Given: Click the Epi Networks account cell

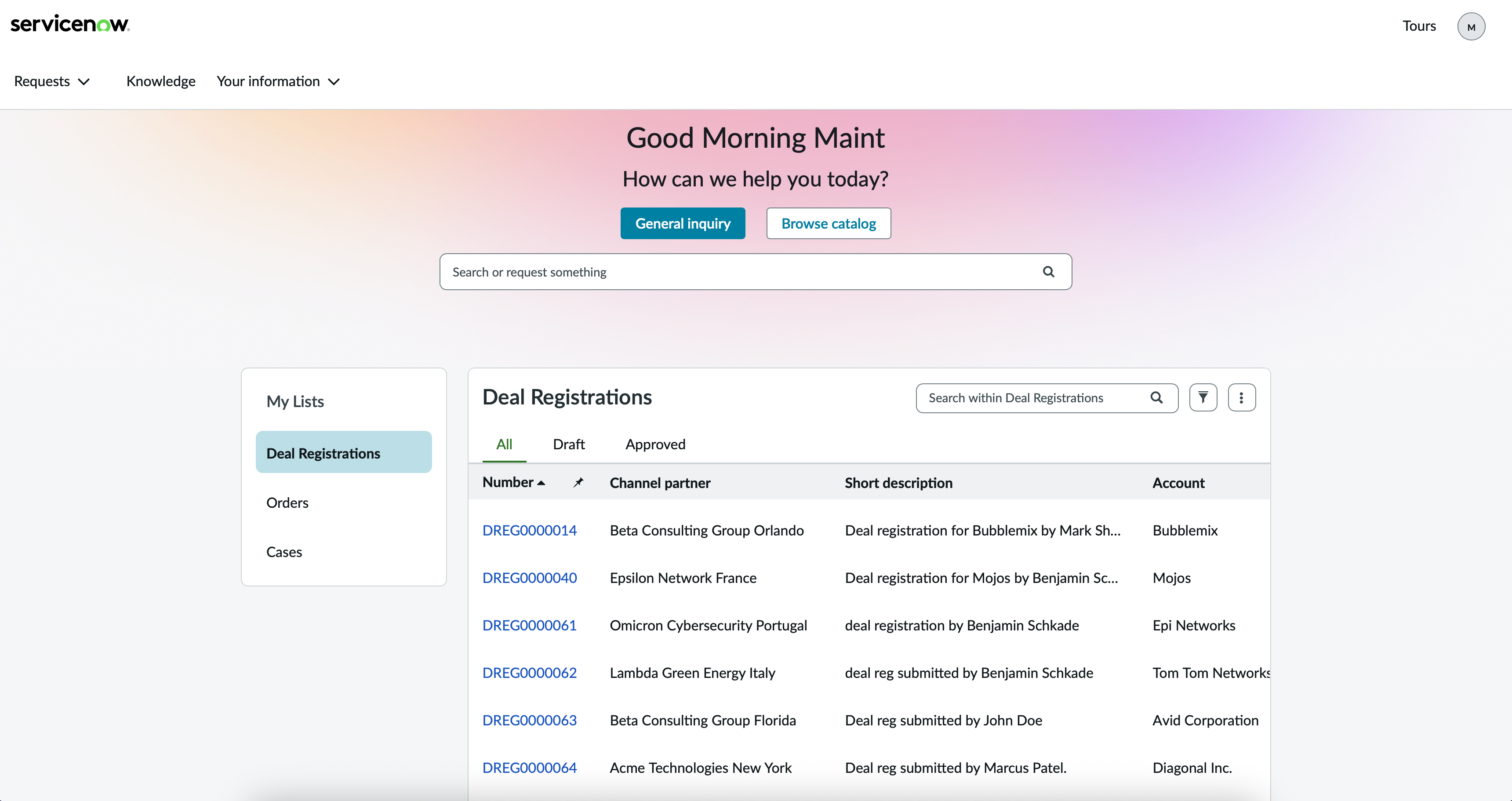Looking at the screenshot, I should [x=1194, y=626].
